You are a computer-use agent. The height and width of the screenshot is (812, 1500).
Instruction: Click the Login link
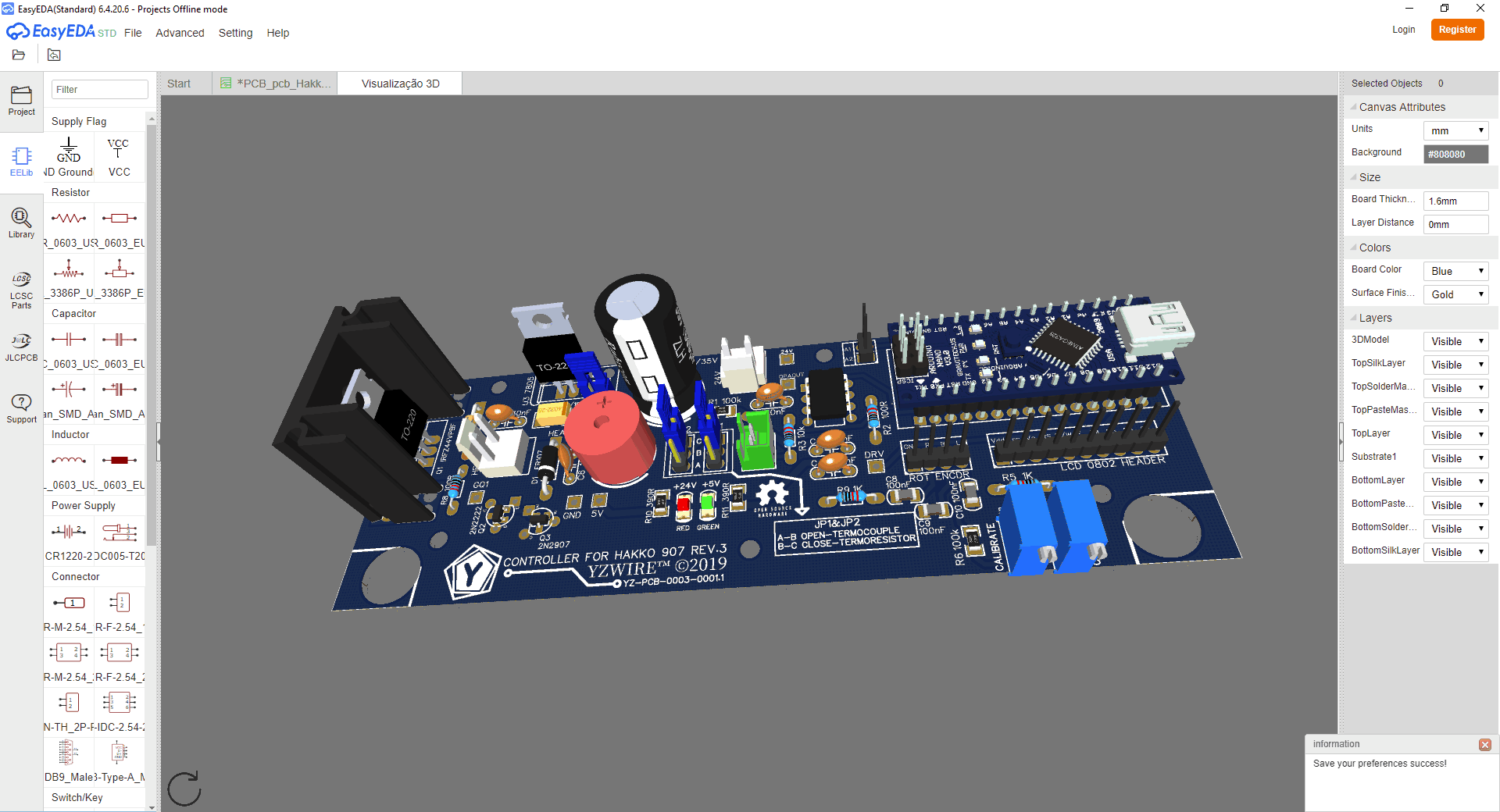click(x=1403, y=30)
